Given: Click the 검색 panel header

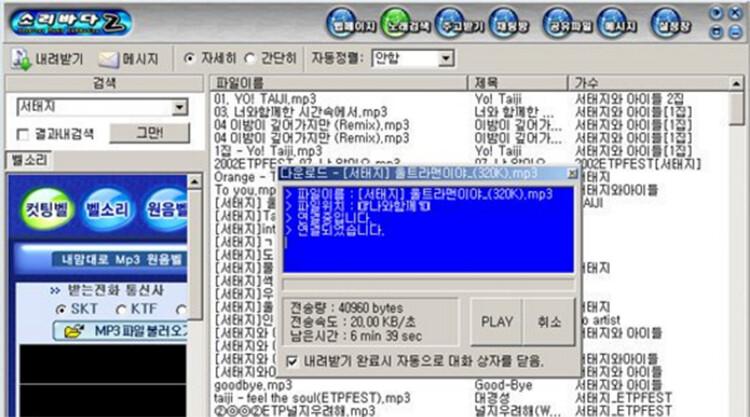Looking at the screenshot, I should click(104, 83).
